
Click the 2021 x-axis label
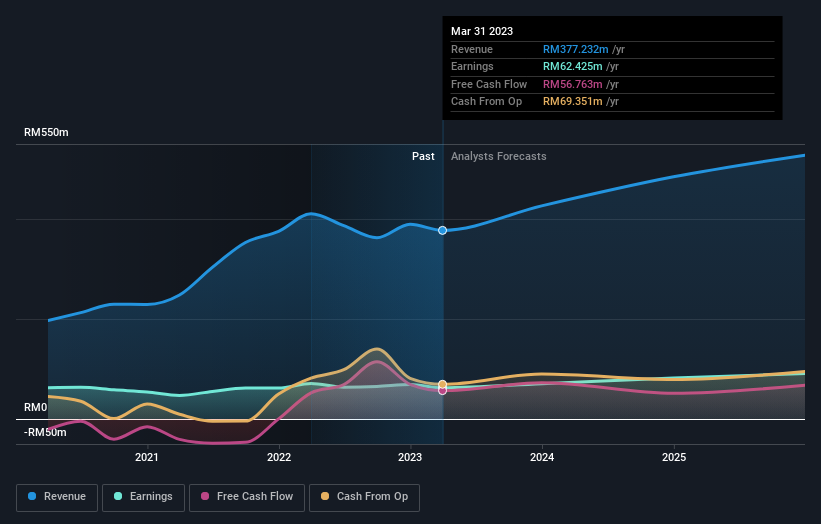(x=147, y=458)
